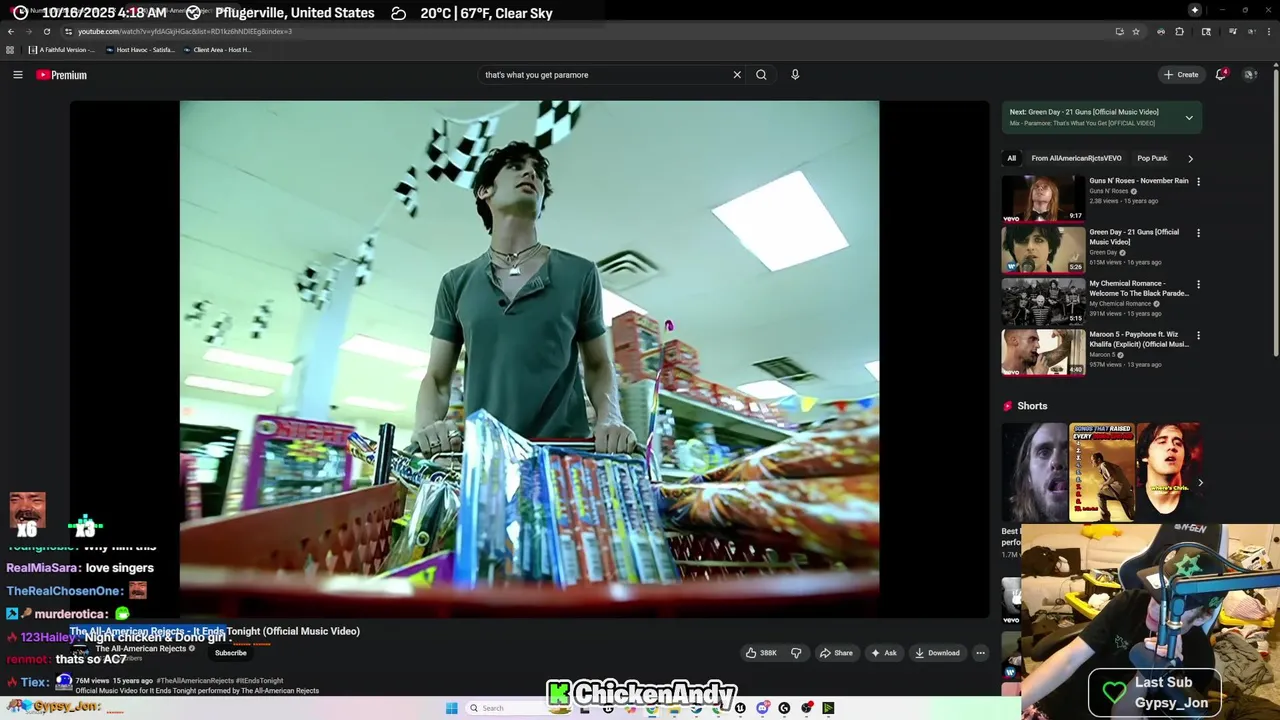Open the 'Client Area - Host H...' bookmark
Viewport: 1280px width, 720px height.
[x=217, y=50]
